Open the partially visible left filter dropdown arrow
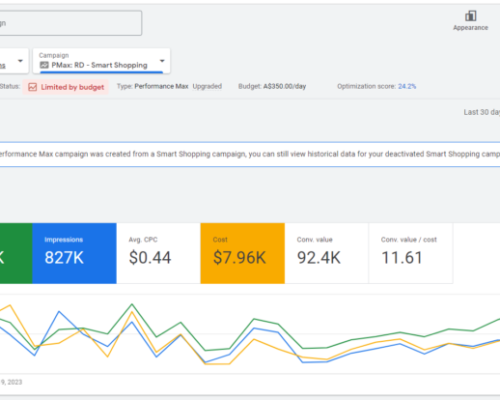 coord(20,61)
